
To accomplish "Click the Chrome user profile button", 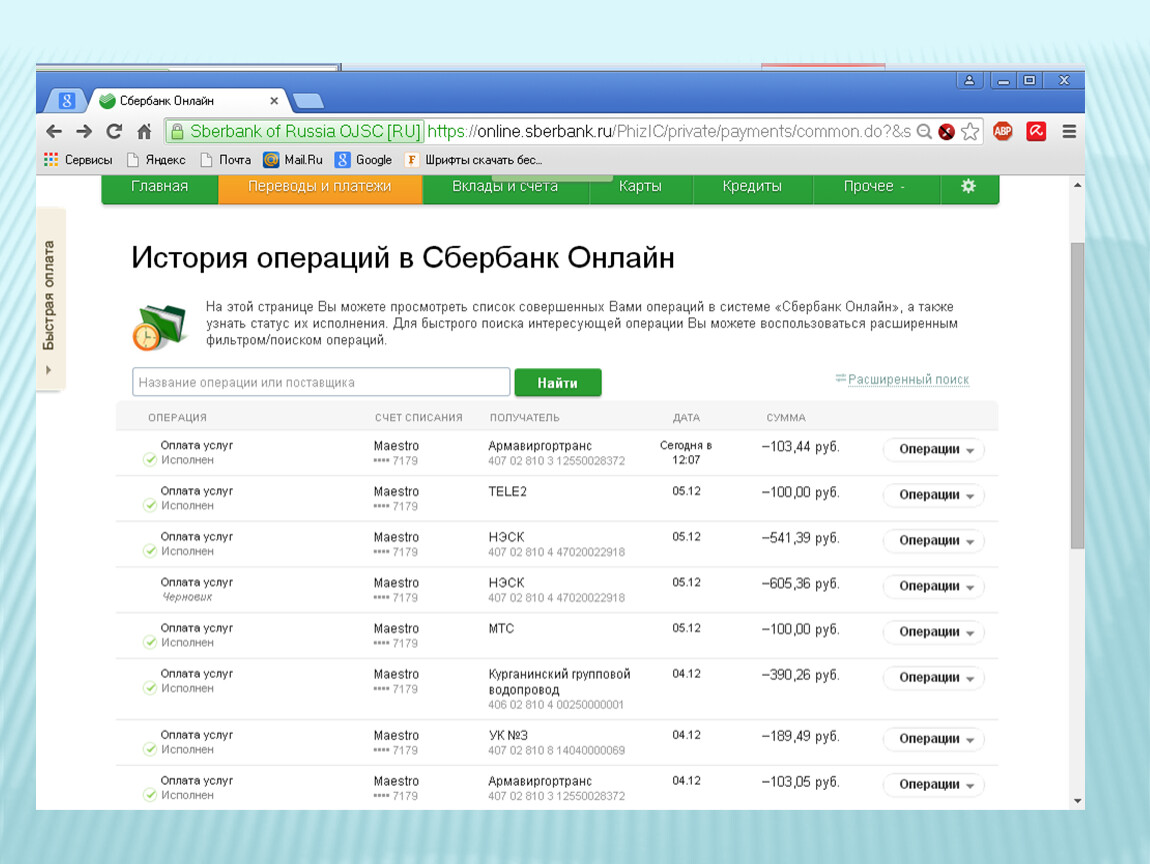I will 969,80.
